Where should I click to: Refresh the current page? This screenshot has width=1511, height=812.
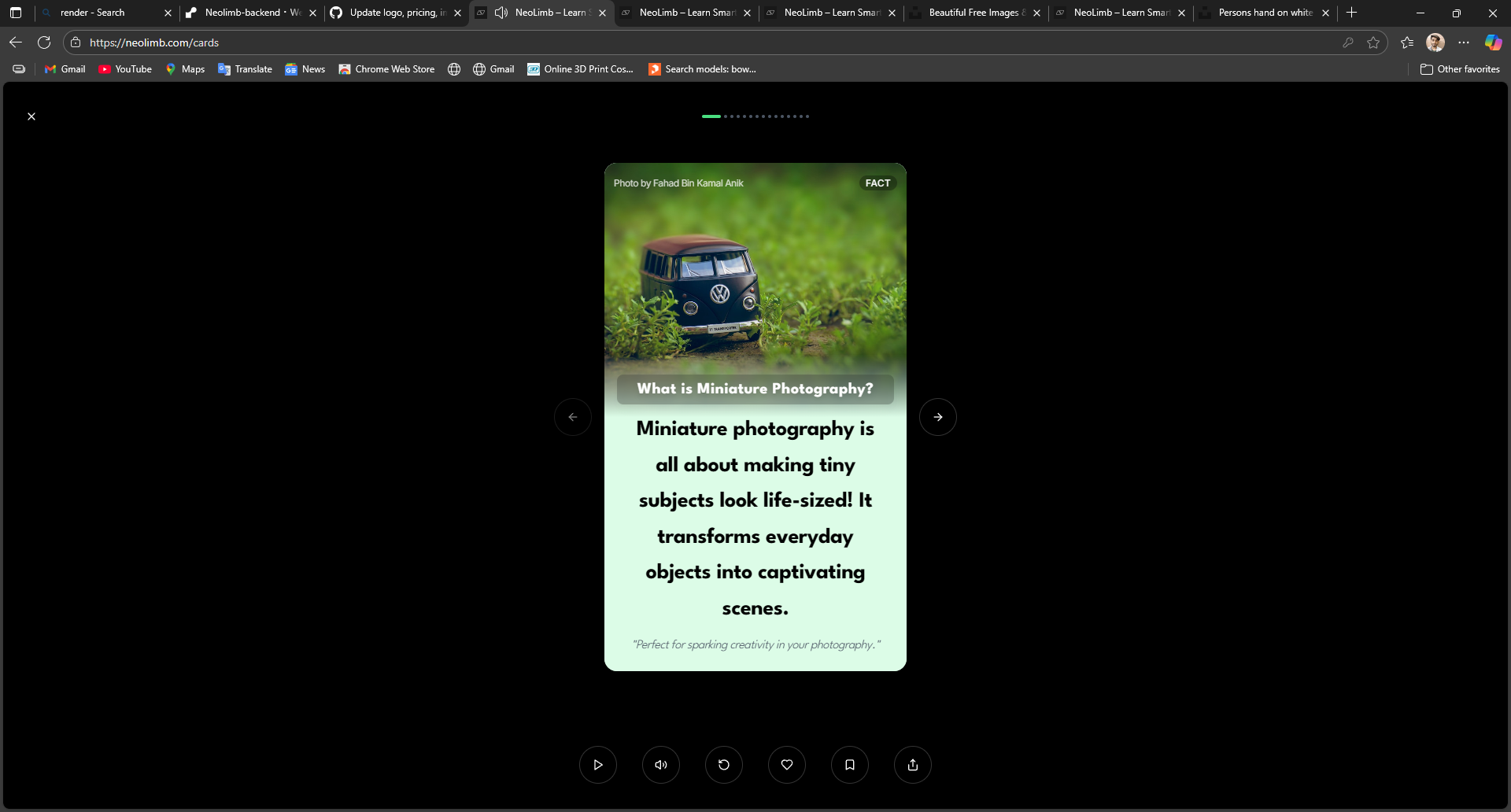point(44,42)
